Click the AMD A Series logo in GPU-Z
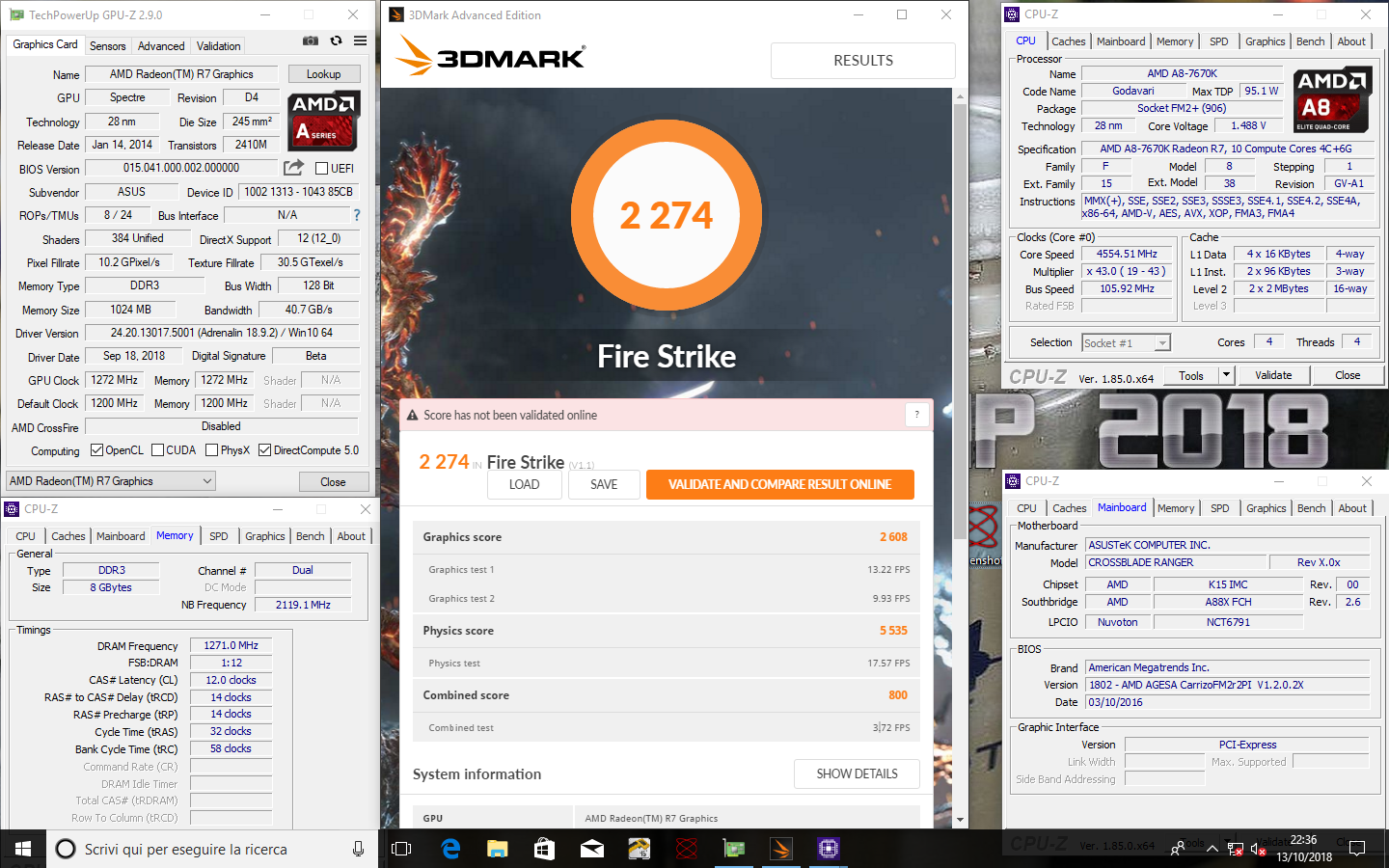 324,121
